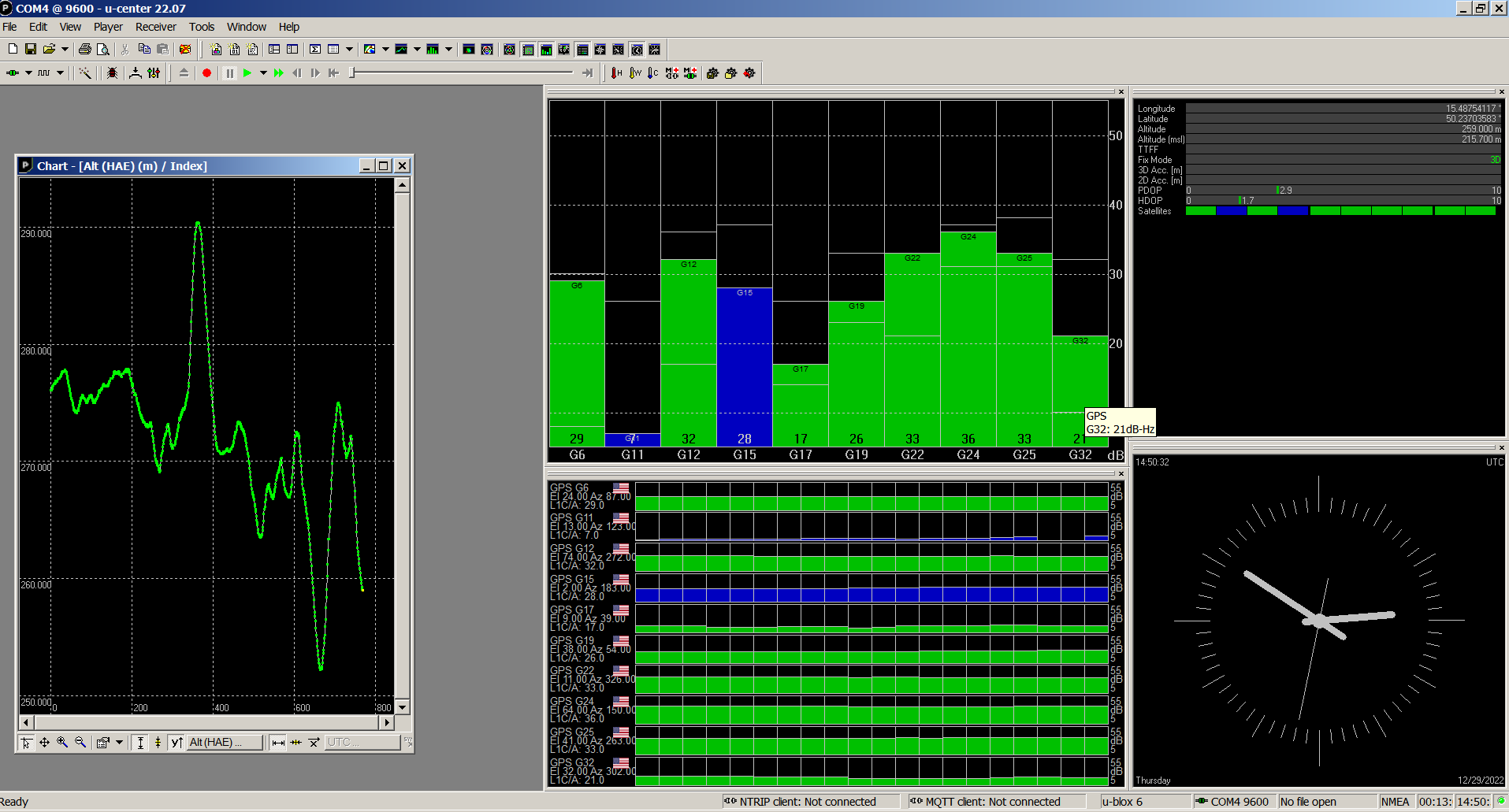Image resolution: width=1509 pixels, height=812 pixels.
Task: Click the Print icon in toolbar
Action: 84,50
